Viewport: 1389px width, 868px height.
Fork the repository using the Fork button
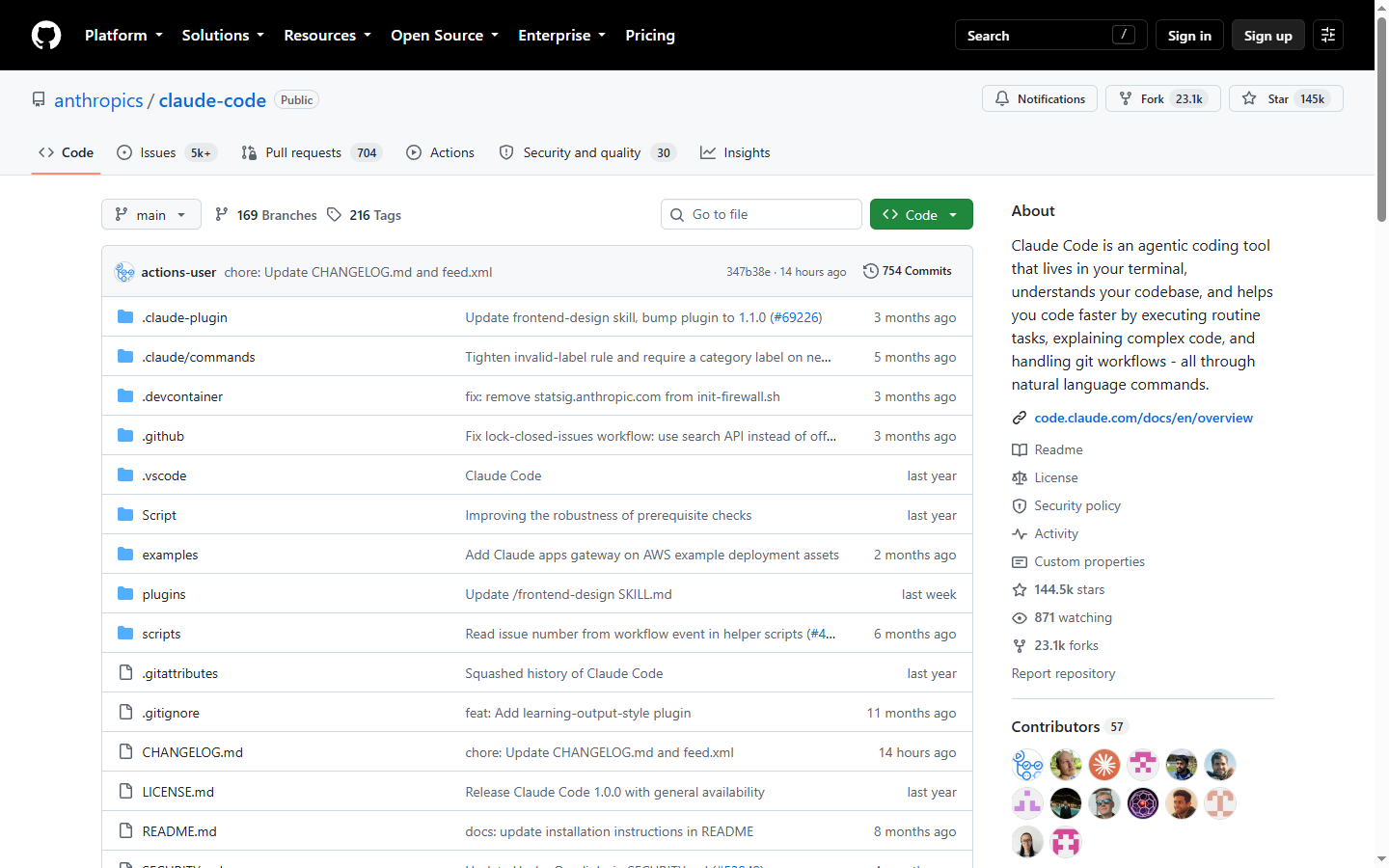[x=1163, y=98]
